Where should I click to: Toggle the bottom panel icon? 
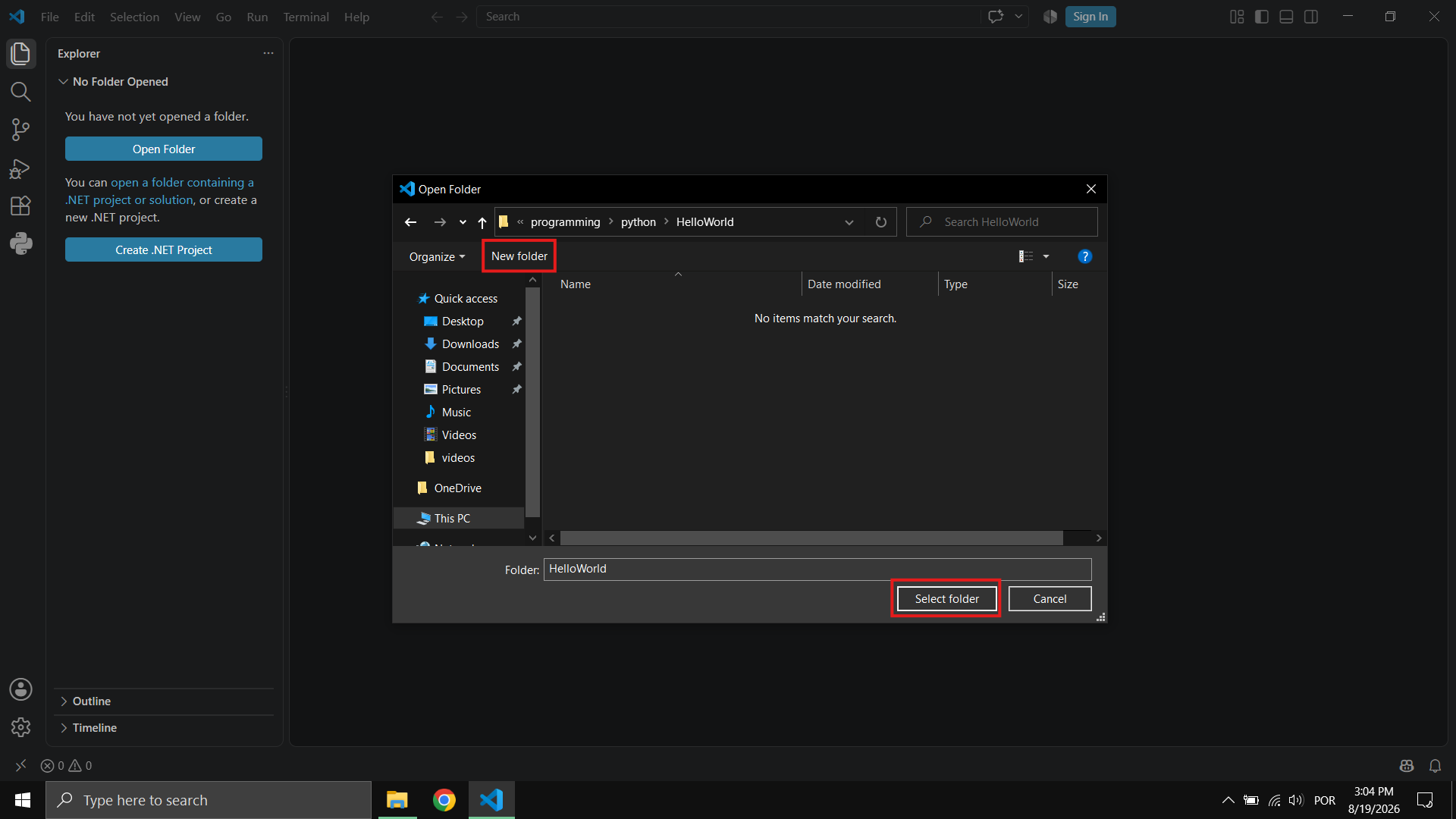coord(1286,17)
